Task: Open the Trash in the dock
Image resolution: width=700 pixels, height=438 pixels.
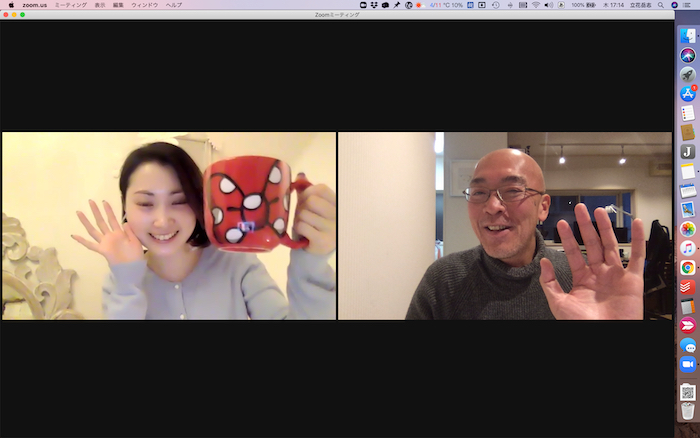Action: point(687,411)
